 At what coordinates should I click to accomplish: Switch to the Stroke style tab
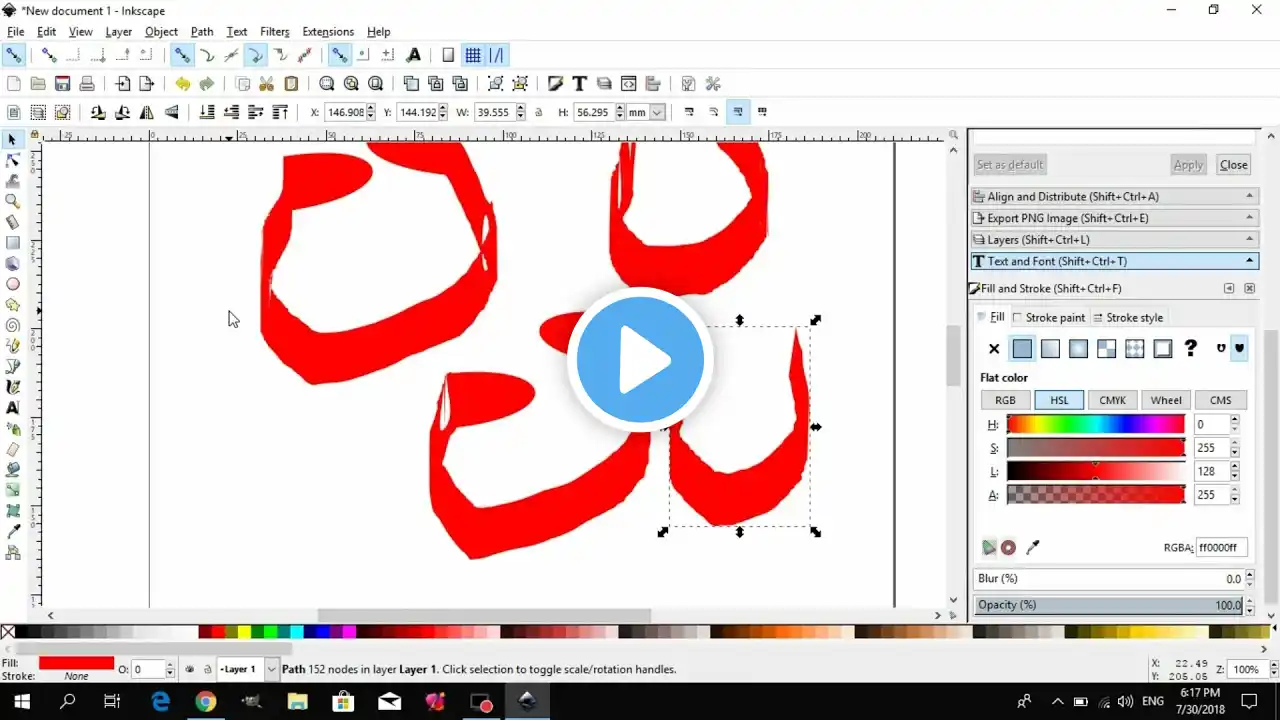[1128, 318]
